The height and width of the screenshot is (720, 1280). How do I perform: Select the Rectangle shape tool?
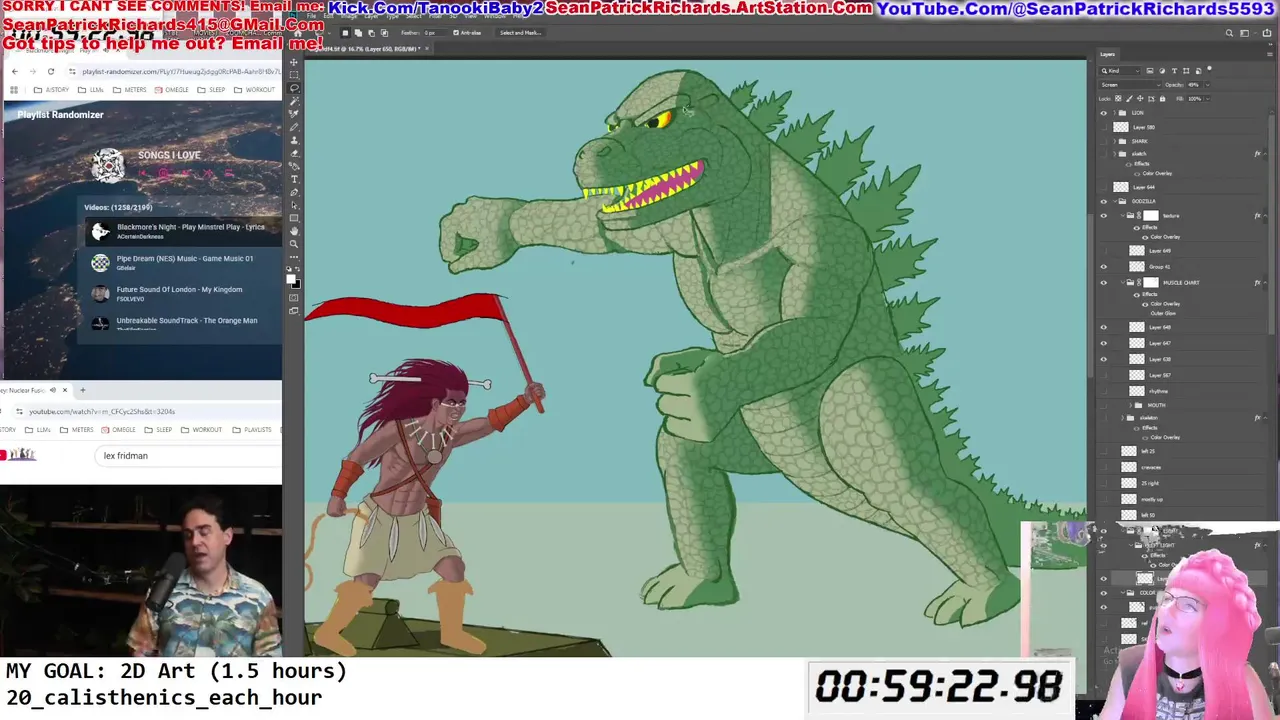pyautogui.click(x=294, y=218)
